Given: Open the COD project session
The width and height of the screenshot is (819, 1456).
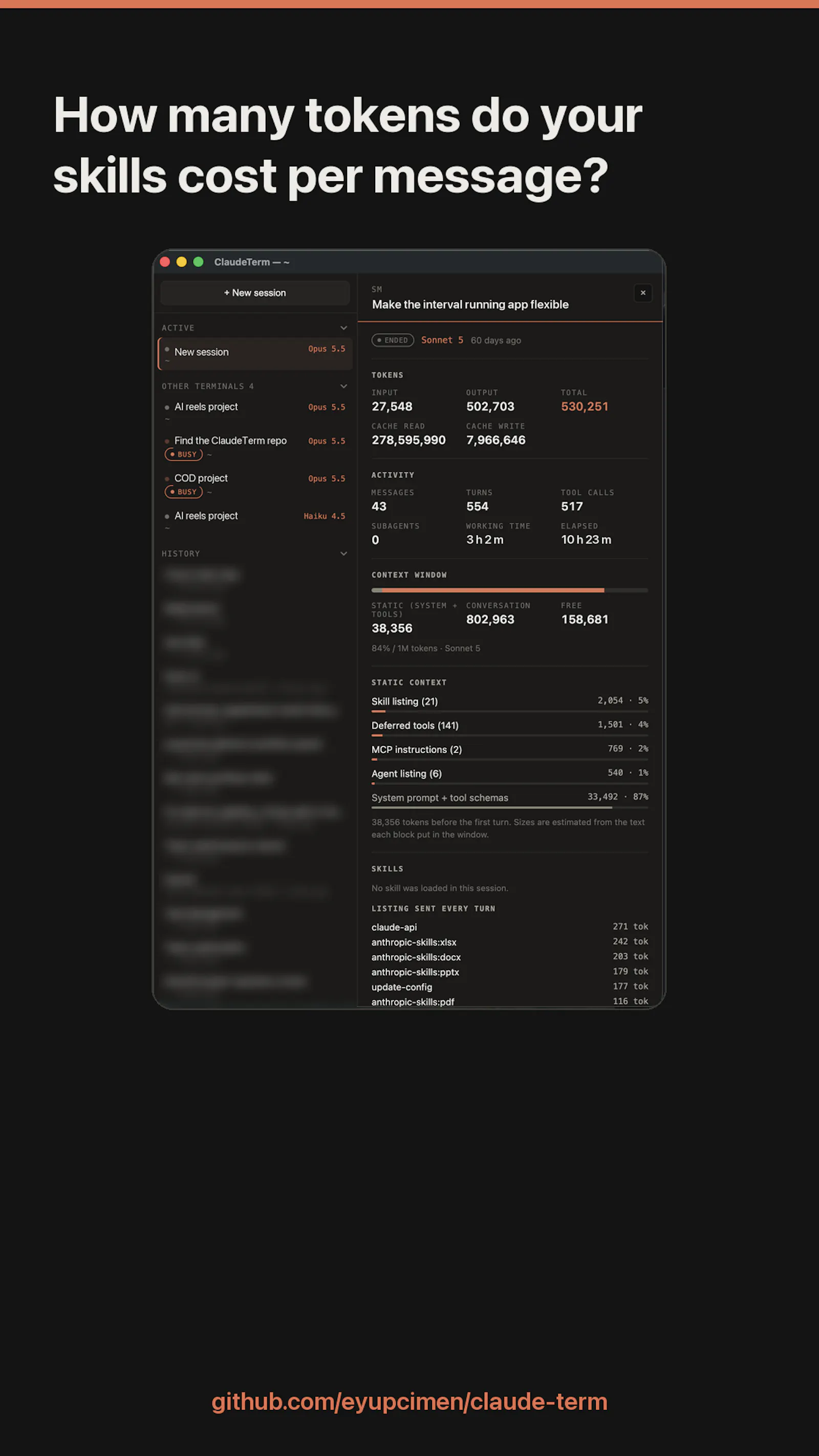Looking at the screenshot, I should pos(255,484).
